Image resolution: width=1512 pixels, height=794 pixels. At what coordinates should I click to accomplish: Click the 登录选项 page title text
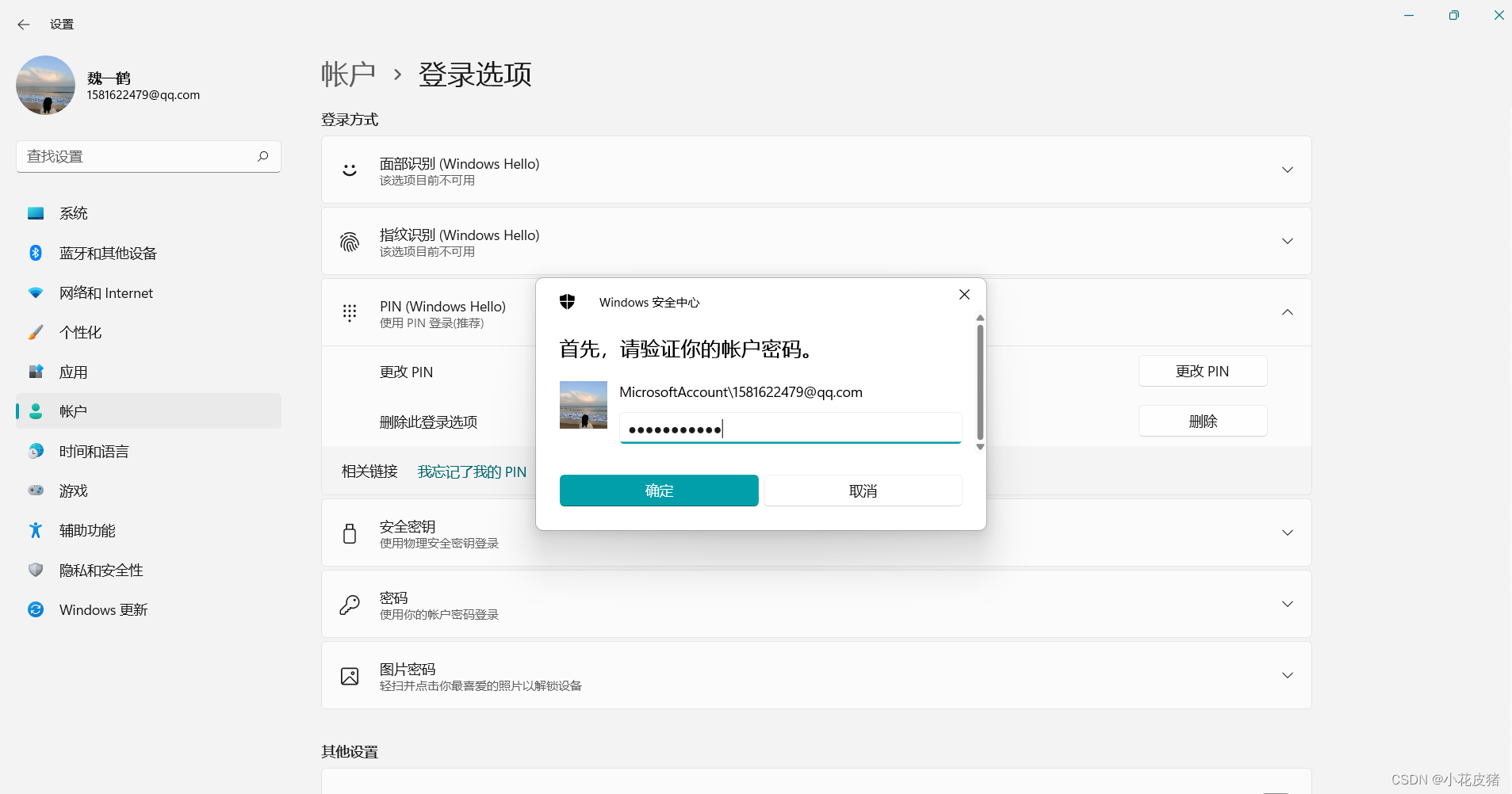coord(475,74)
